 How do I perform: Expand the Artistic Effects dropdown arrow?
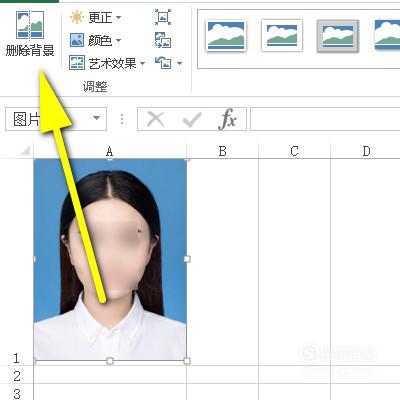142,63
